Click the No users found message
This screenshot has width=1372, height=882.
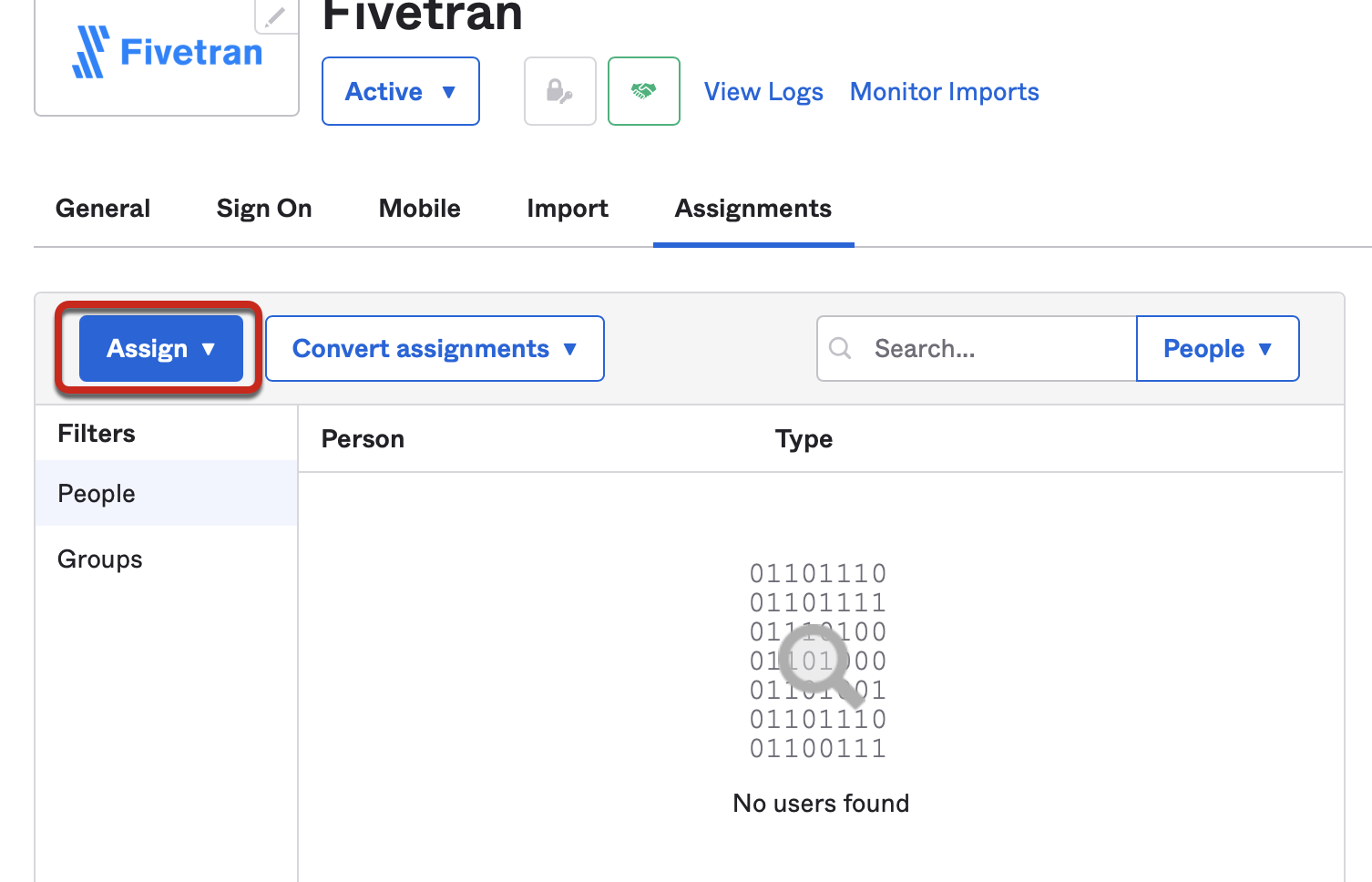pyautogui.click(x=821, y=804)
